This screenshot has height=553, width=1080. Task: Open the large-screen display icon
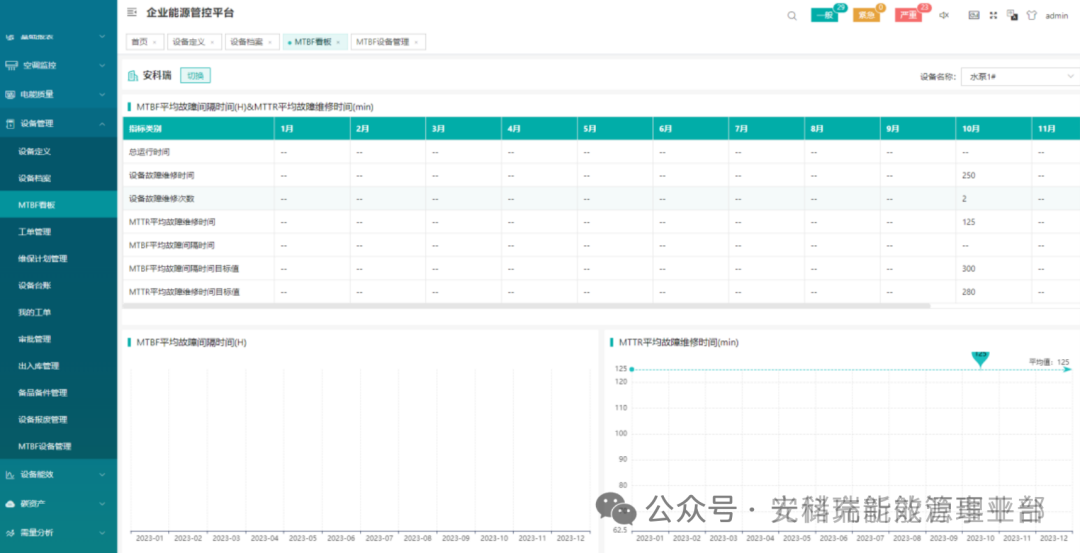click(974, 15)
